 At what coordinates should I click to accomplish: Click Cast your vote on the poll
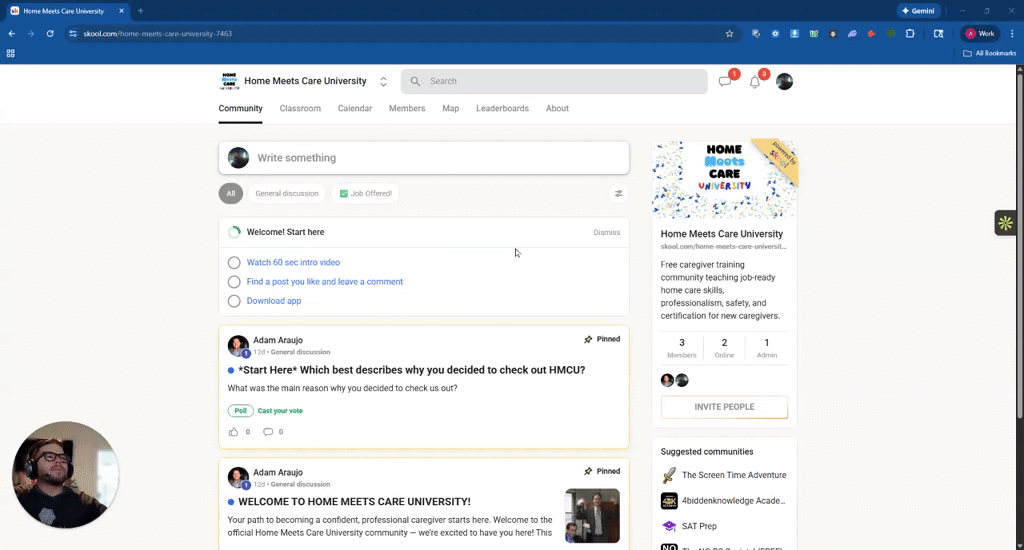[280, 411]
